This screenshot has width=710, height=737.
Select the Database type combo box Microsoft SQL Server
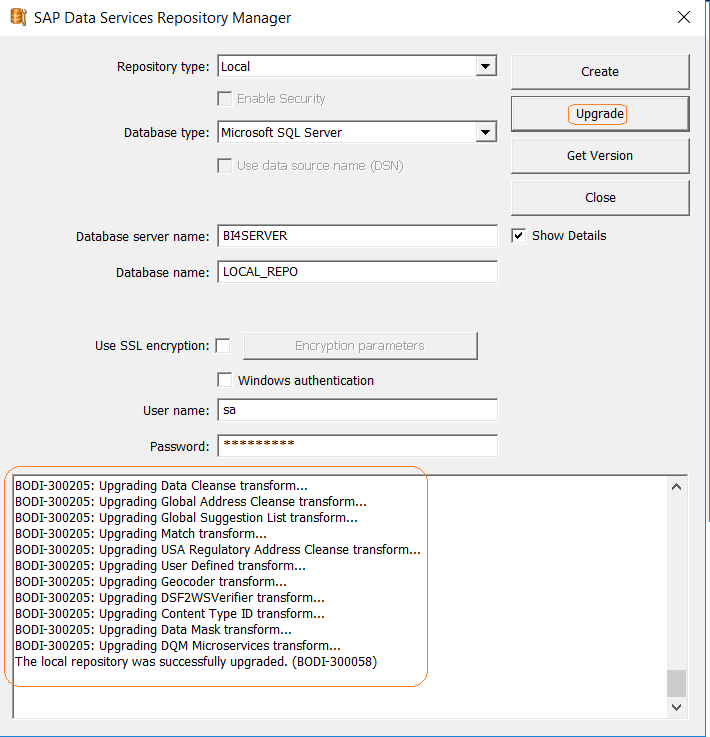[x=357, y=132]
